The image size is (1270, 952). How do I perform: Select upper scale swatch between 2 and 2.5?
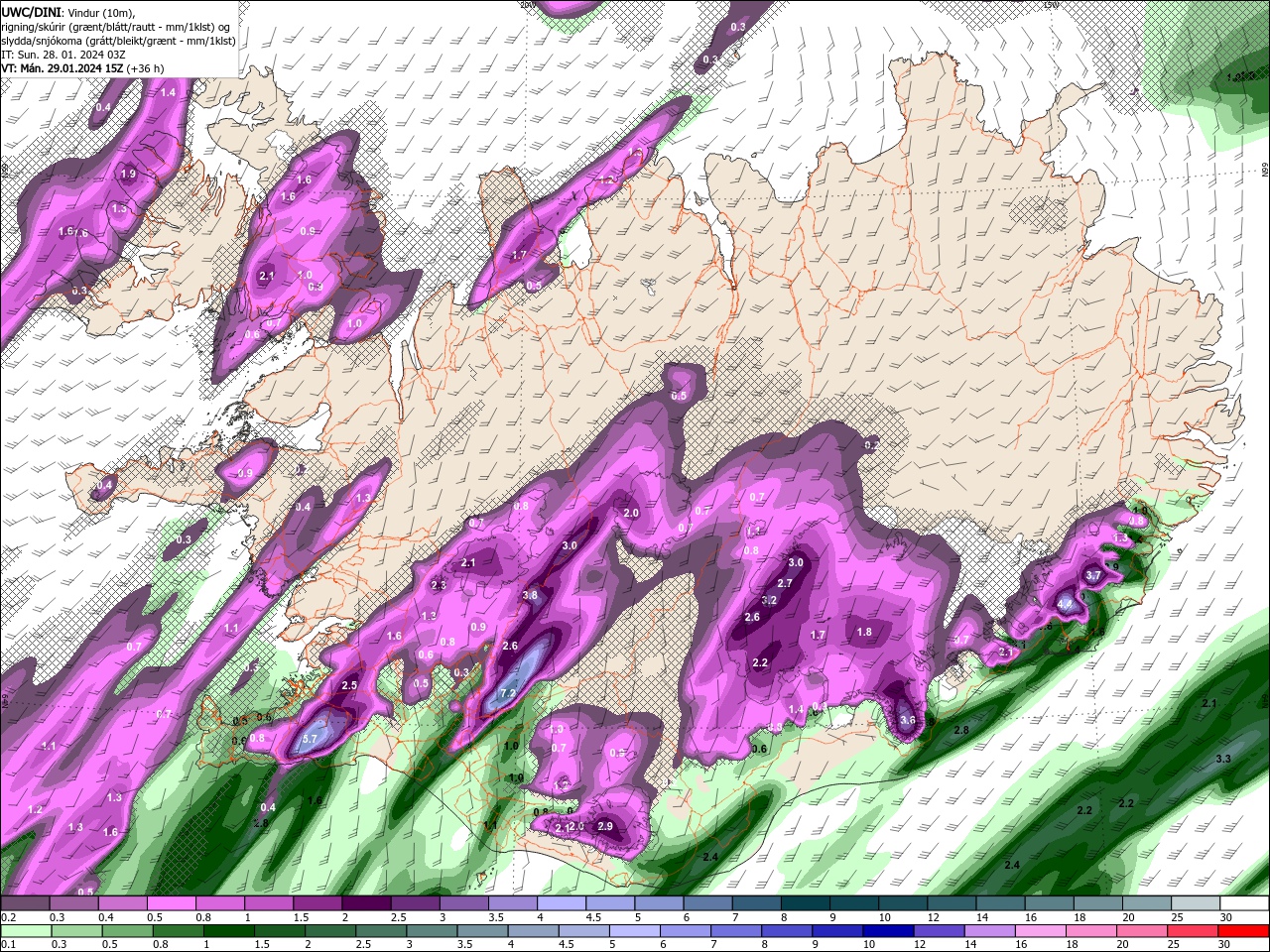(366, 903)
